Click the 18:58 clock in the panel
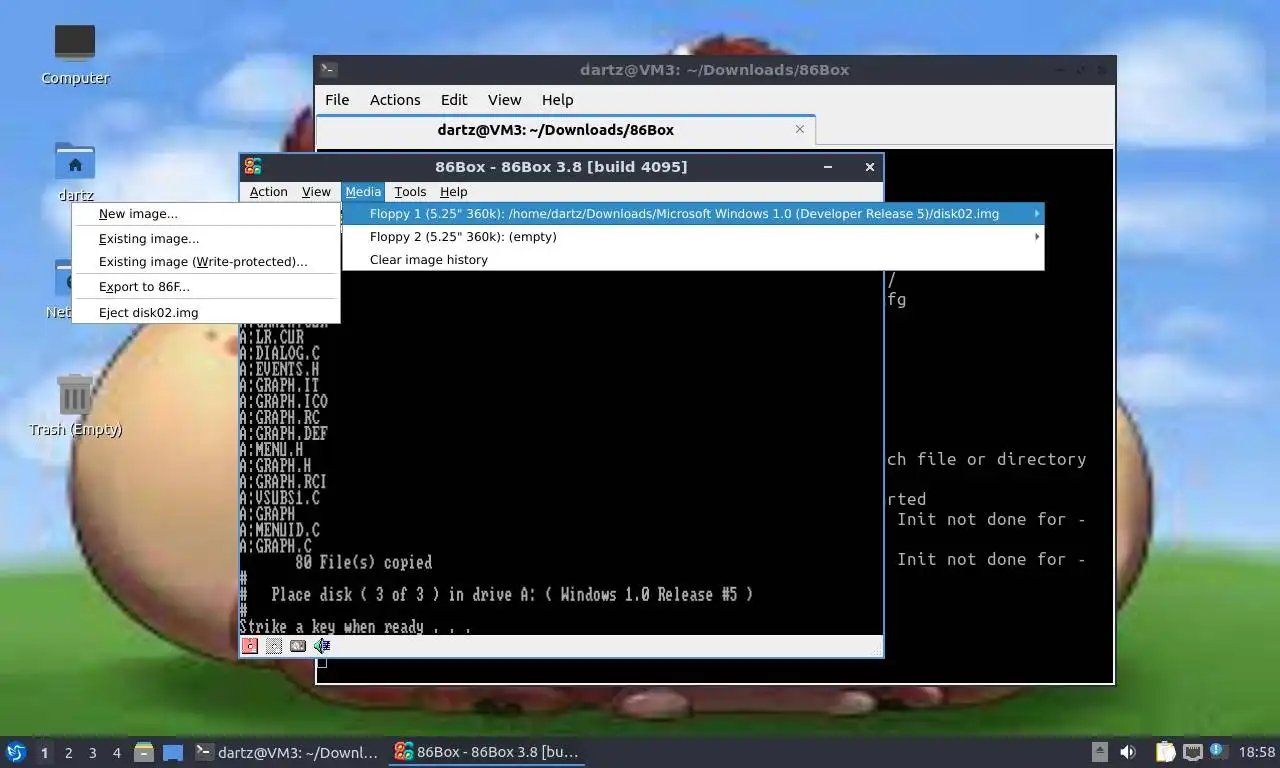The height and width of the screenshot is (768, 1280). tap(1257, 752)
